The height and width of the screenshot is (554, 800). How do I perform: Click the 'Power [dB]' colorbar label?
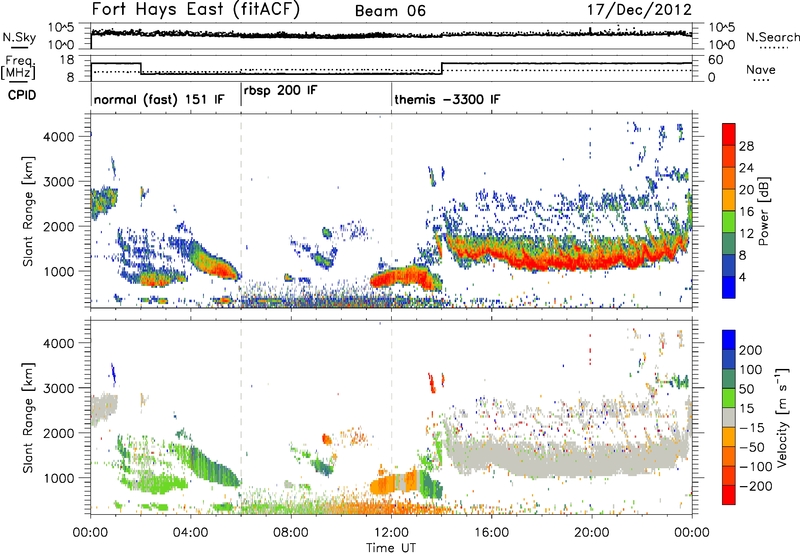point(763,211)
